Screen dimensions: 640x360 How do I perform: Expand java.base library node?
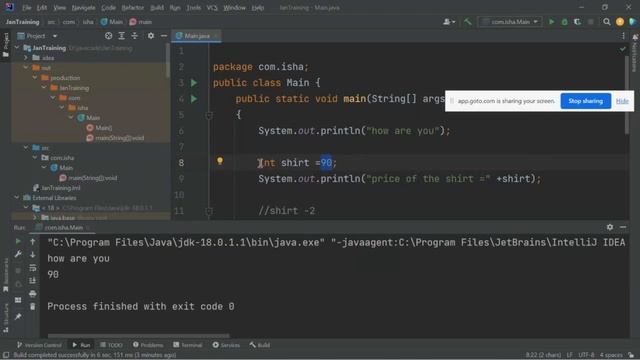click(x=35, y=218)
